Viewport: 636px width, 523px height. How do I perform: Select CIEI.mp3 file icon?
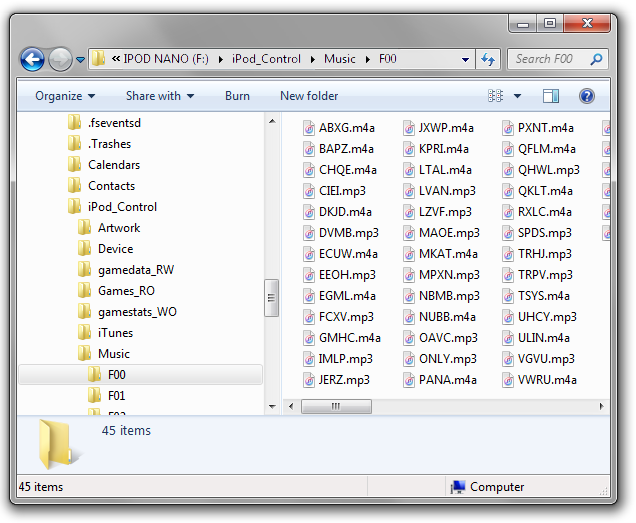point(309,191)
